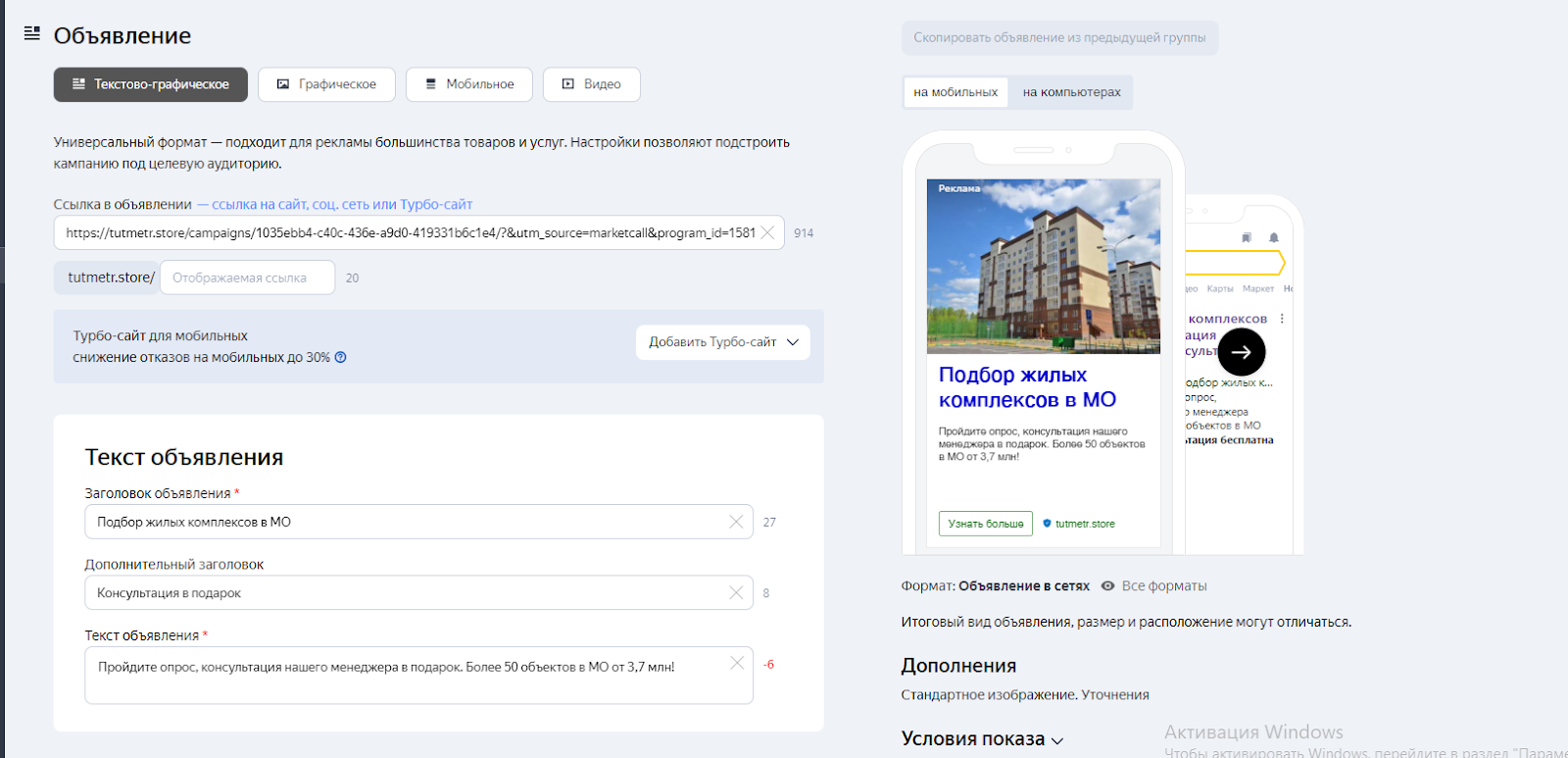
Task: Click the bell icon in second phone preview
Action: coord(1274,237)
